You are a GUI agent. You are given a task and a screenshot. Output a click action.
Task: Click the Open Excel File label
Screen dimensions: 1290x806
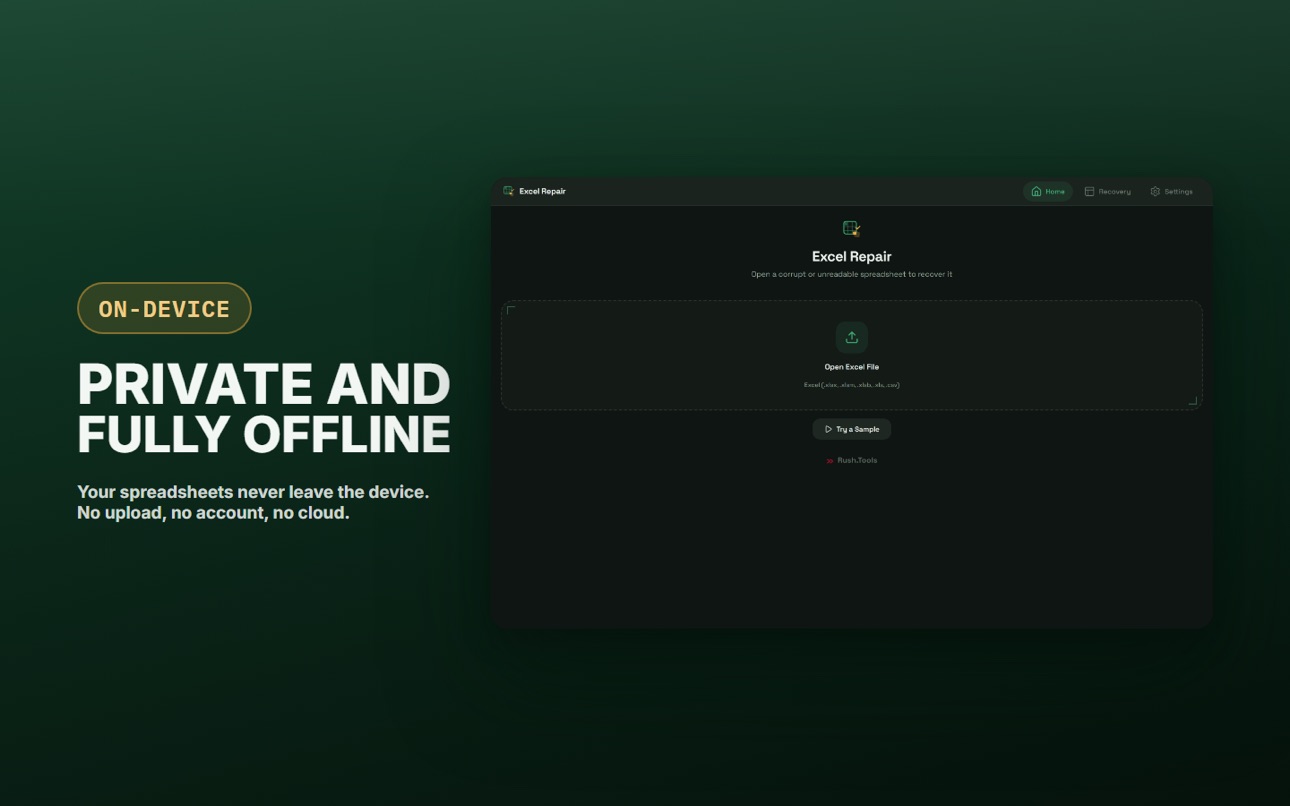852,367
